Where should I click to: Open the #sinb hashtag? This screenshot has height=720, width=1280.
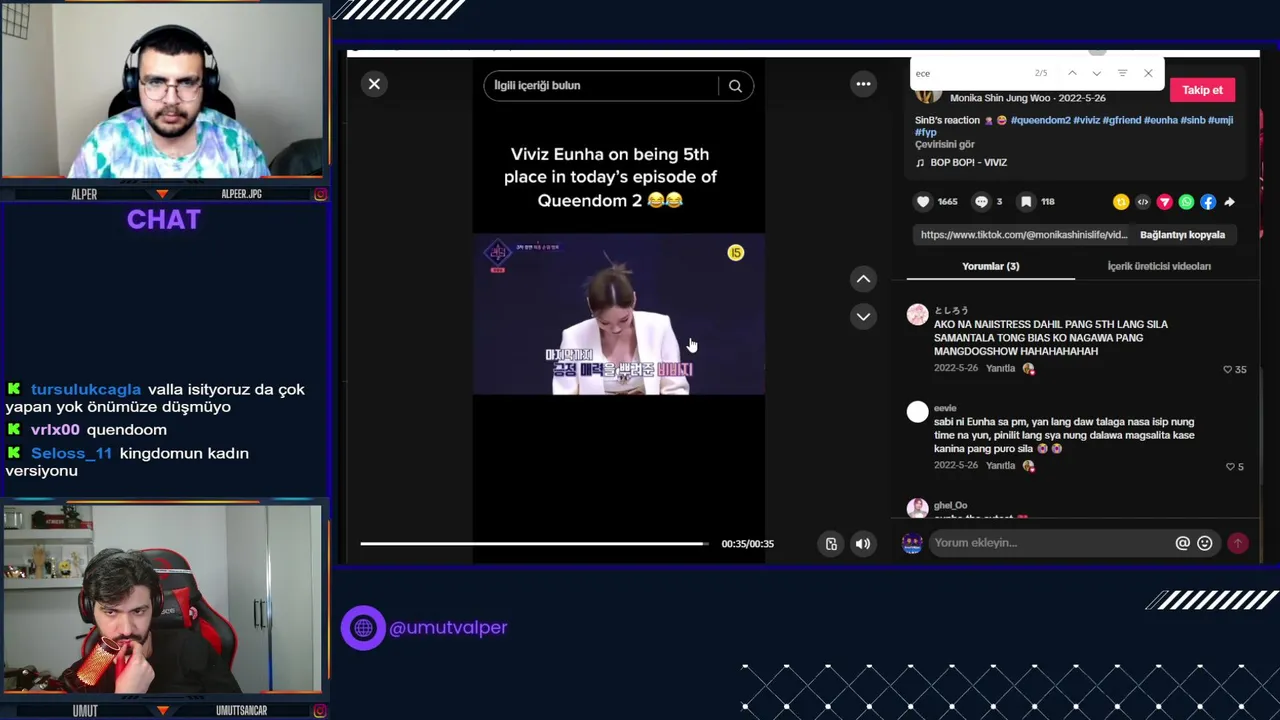click(x=1193, y=120)
